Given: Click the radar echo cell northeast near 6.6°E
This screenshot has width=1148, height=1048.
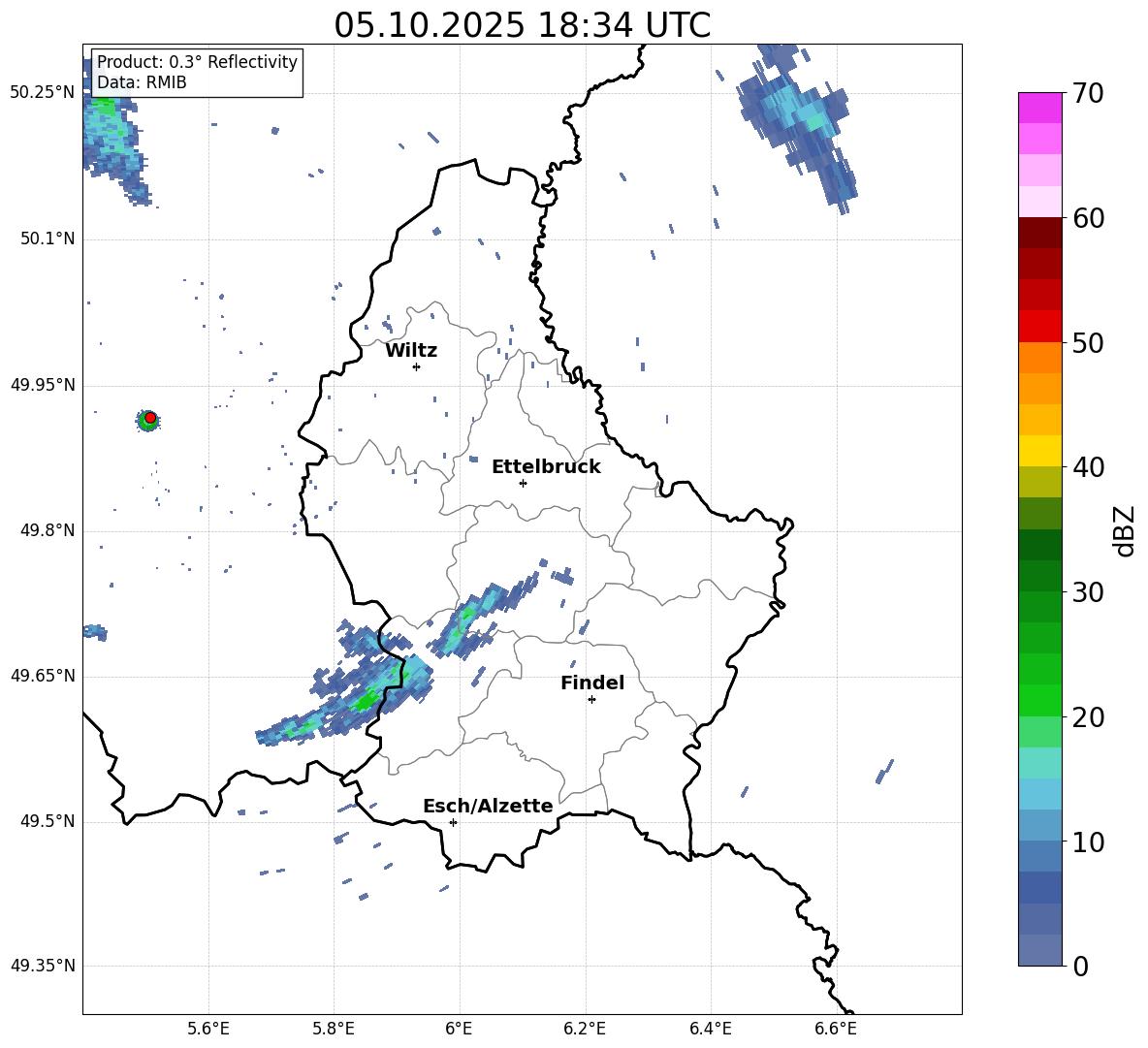Looking at the screenshot, I should (798, 128).
